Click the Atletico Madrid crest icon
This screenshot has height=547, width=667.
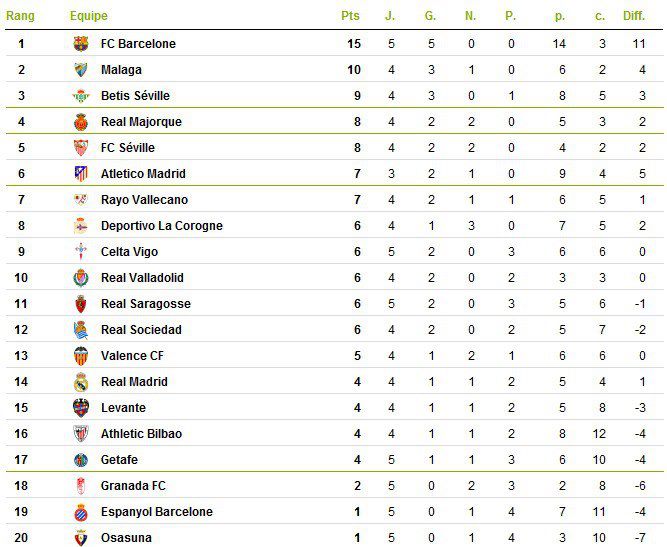tap(81, 174)
